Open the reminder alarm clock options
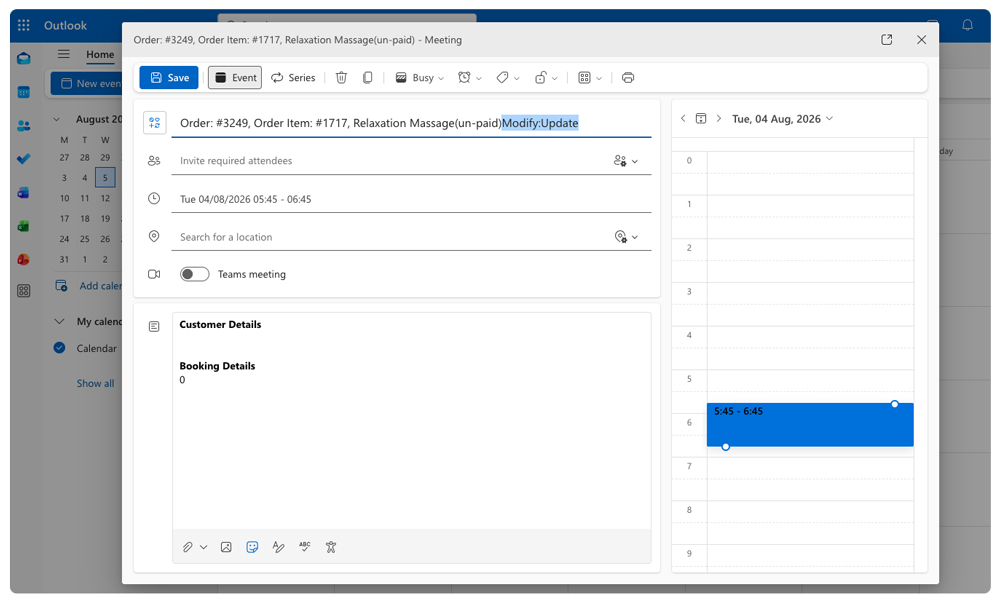Viewport: 1000px width, 602px height. [469, 78]
